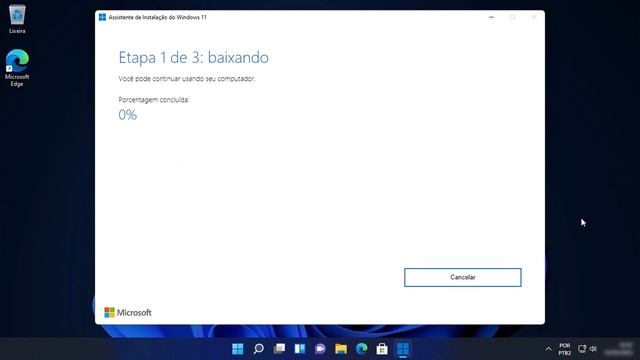The height and width of the screenshot is (360, 640).
Task: Open Task View on the taskbar
Action: 279,349
